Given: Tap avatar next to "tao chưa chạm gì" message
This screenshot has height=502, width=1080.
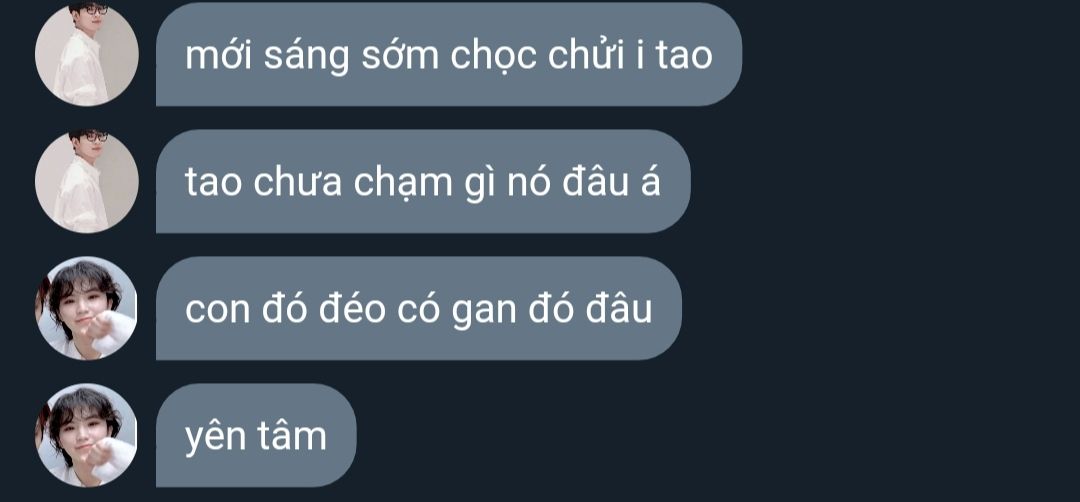Looking at the screenshot, I should pyautogui.click(x=87, y=181).
